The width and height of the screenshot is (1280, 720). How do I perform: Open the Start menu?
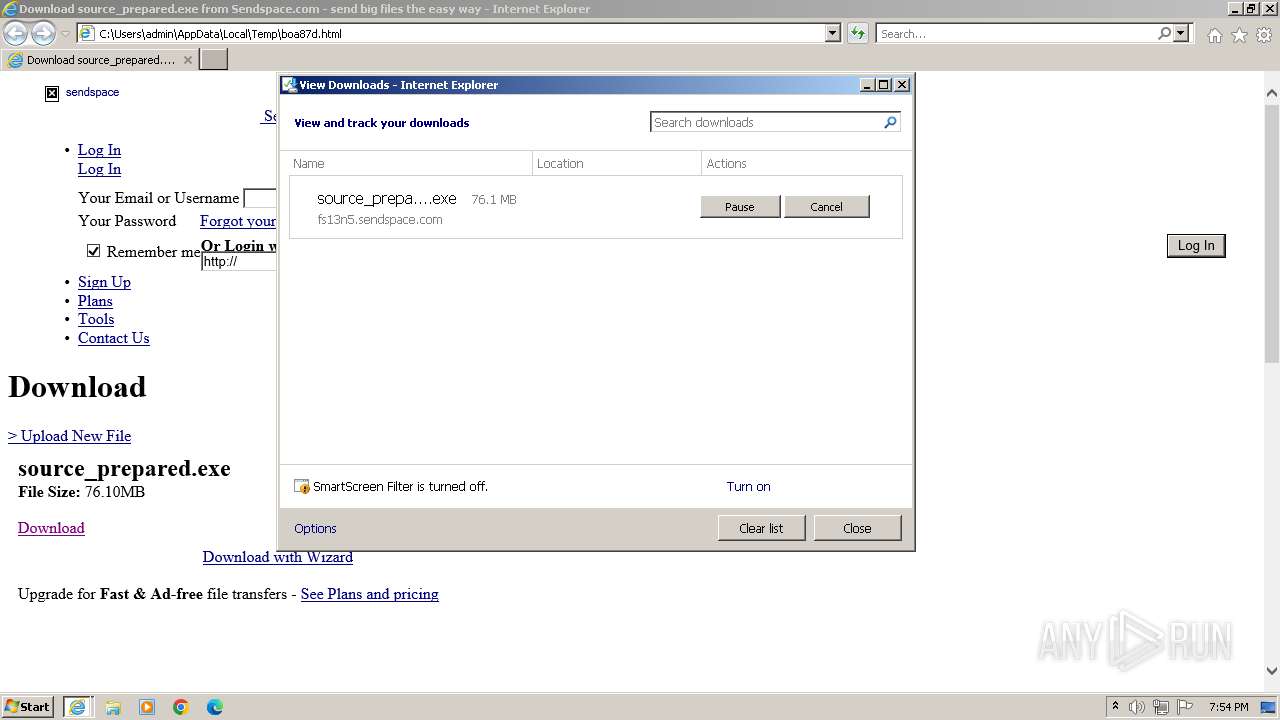click(28, 707)
